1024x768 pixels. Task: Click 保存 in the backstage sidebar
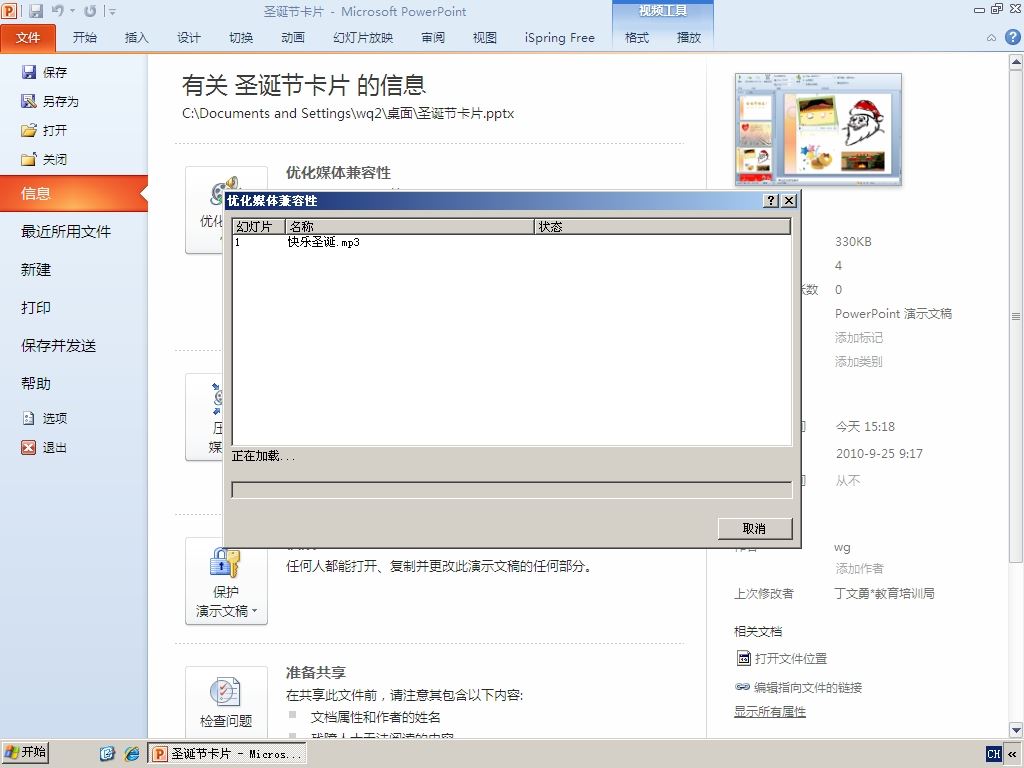pos(44,72)
